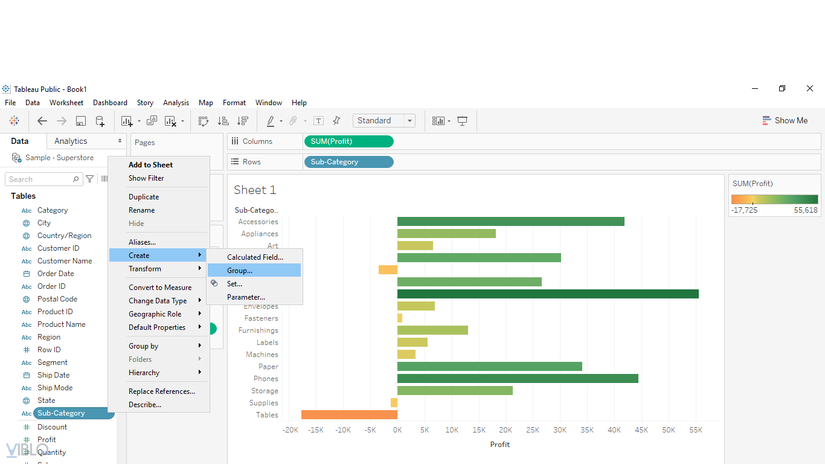Image resolution: width=825 pixels, height=464 pixels.
Task: Toggle Show mark labels T icon
Action: (318, 121)
